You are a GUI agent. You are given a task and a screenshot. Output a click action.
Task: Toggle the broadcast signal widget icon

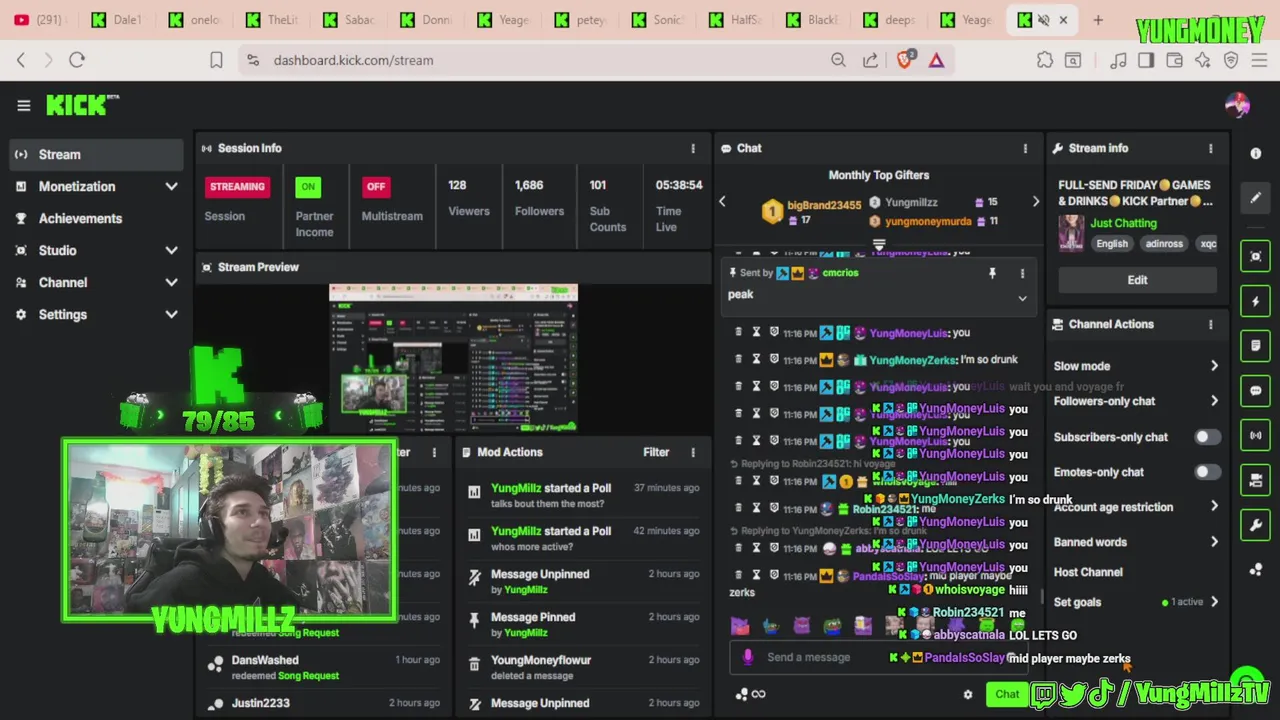coord(1256,435)
